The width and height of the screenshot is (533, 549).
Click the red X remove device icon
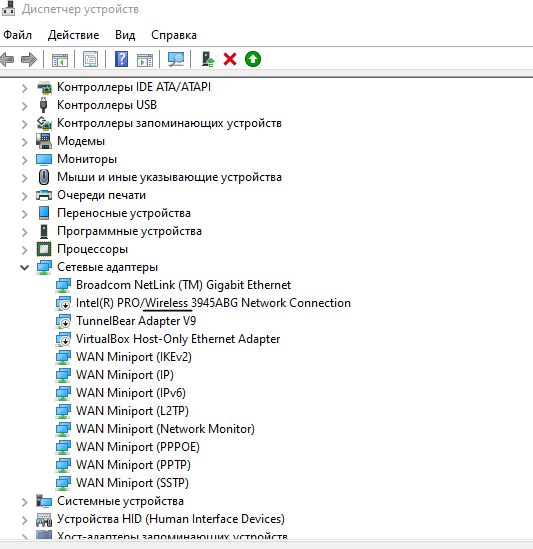[x=230, y=59]
